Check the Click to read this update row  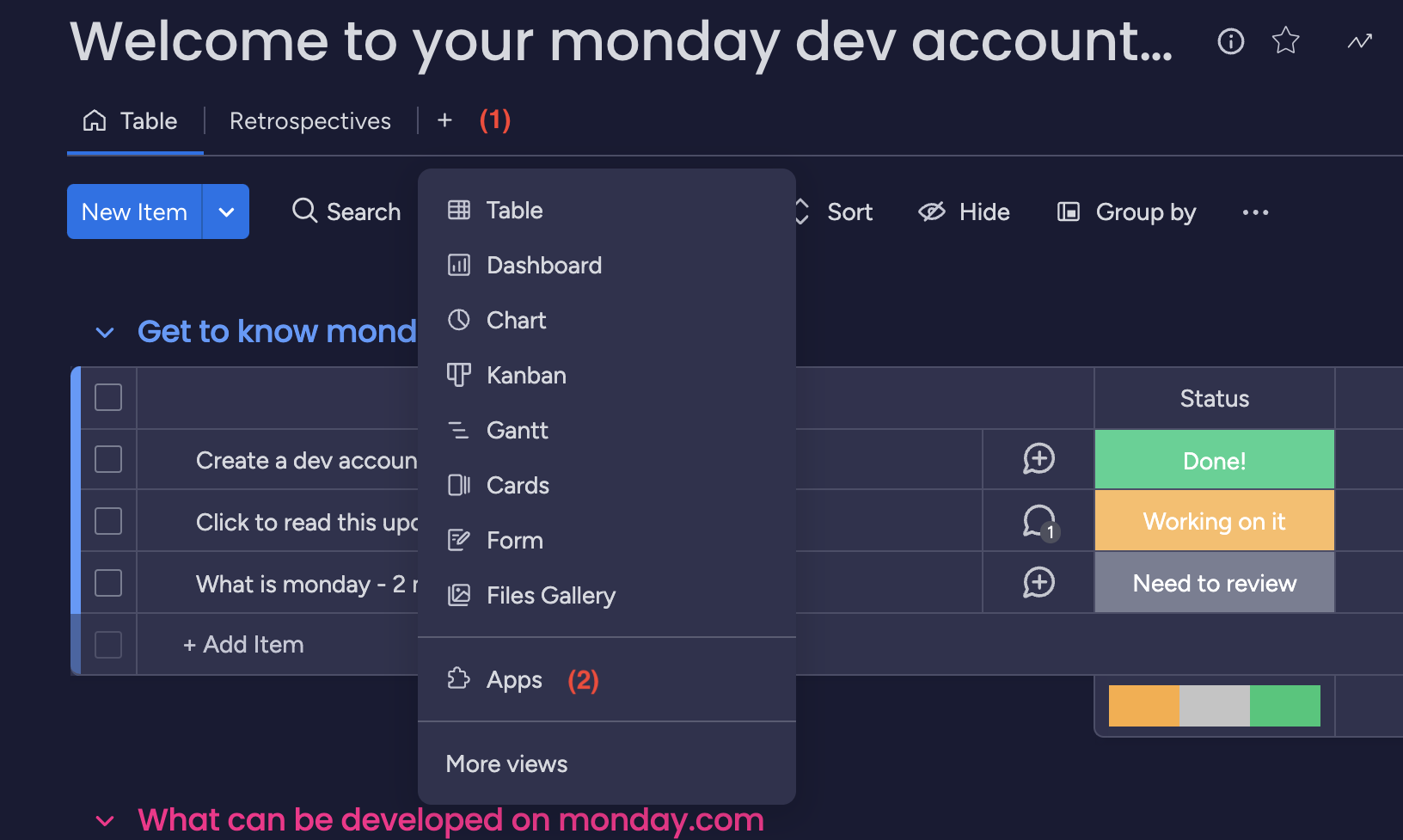(108, 521)
